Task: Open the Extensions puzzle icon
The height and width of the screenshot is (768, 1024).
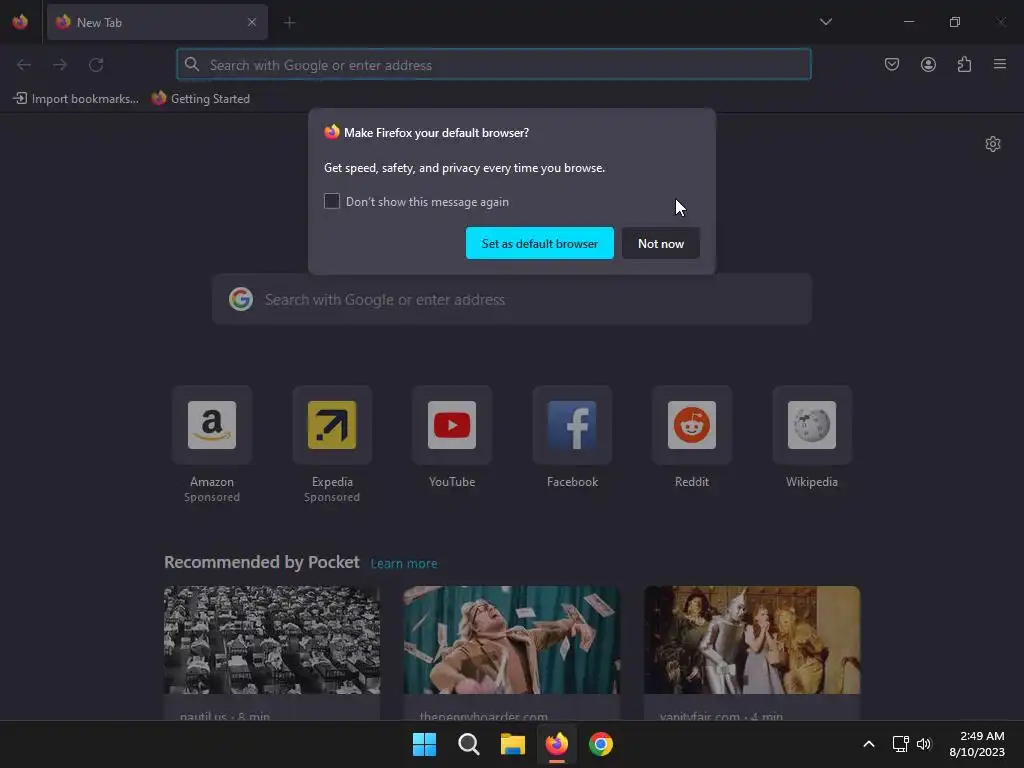Action: coord(964,64)
